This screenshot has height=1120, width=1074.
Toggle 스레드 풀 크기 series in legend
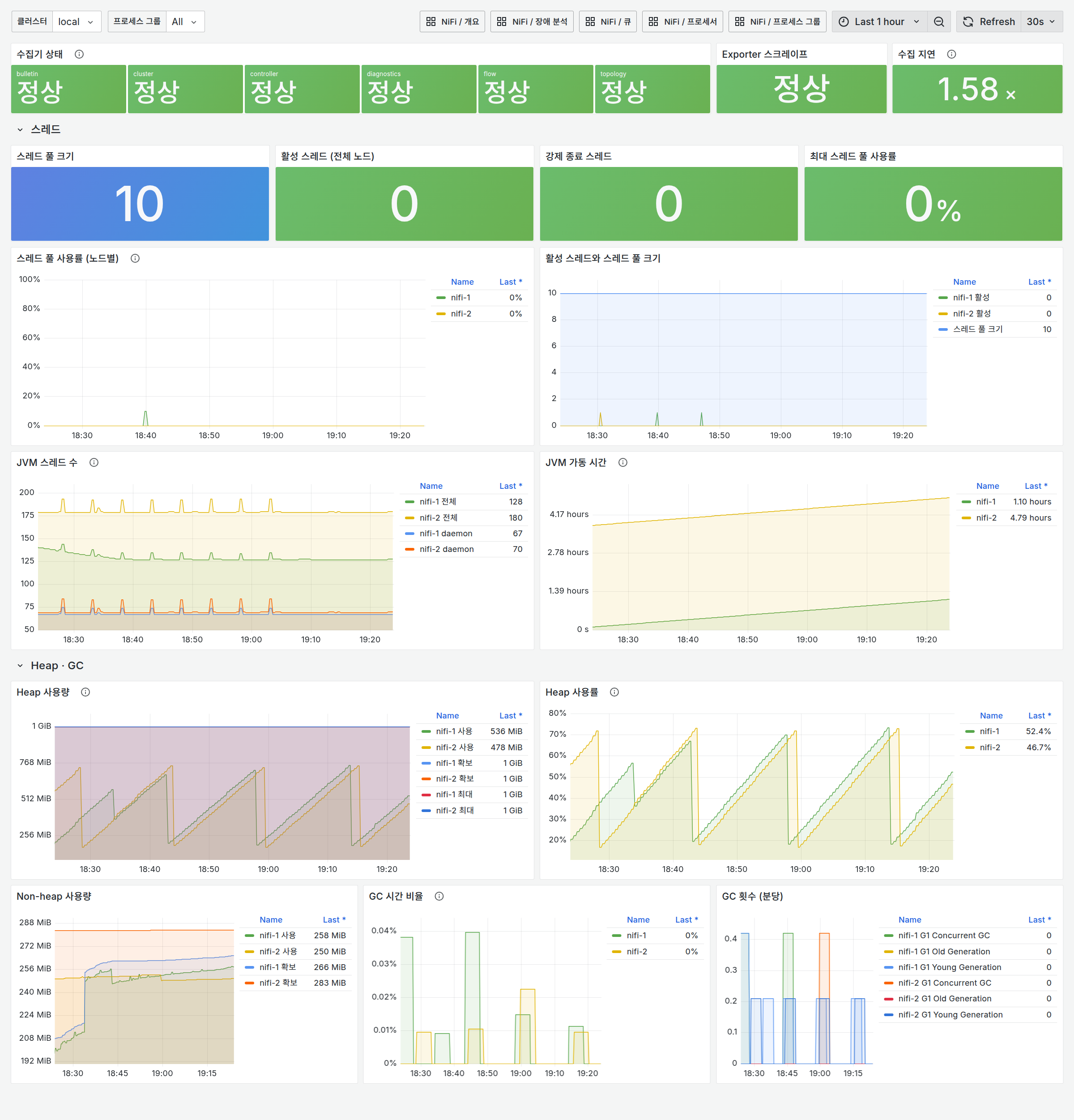tap(977, 329)
